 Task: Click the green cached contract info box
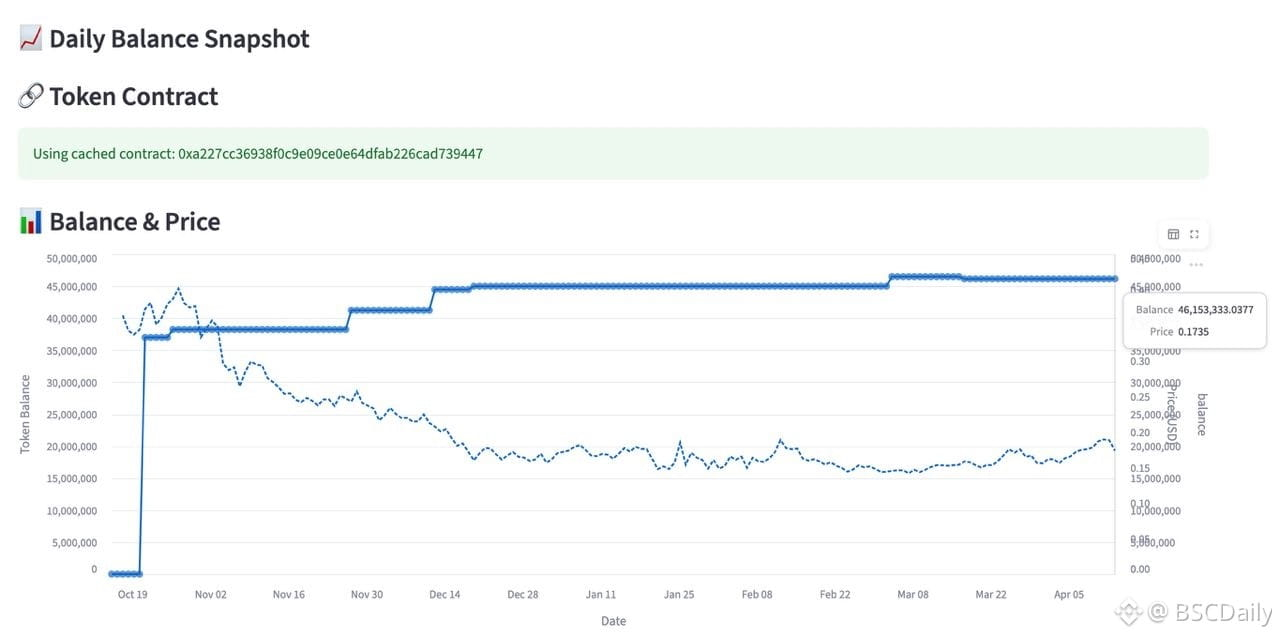click(613, 153)
